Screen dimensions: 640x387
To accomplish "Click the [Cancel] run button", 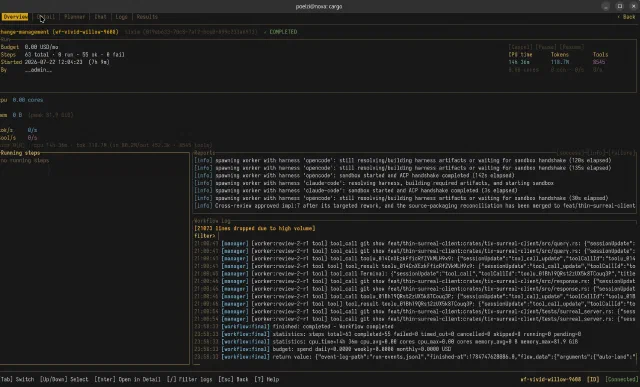I will [520, 47].
